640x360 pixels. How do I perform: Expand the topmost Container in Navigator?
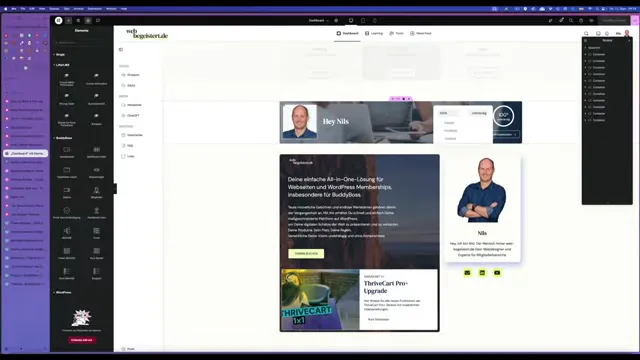(x=585, y=54)
